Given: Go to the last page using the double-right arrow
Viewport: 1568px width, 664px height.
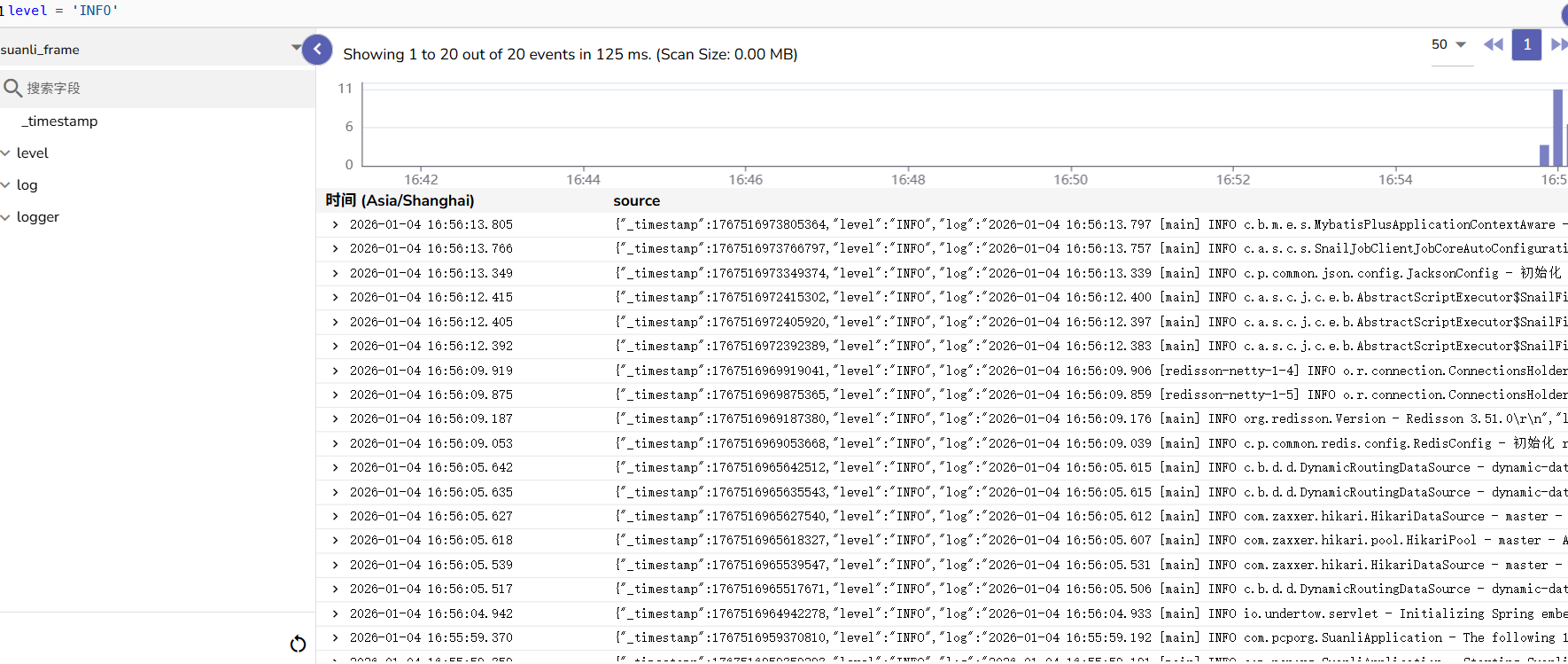Looking at the screenshot, I should (x=1558, y=44).
